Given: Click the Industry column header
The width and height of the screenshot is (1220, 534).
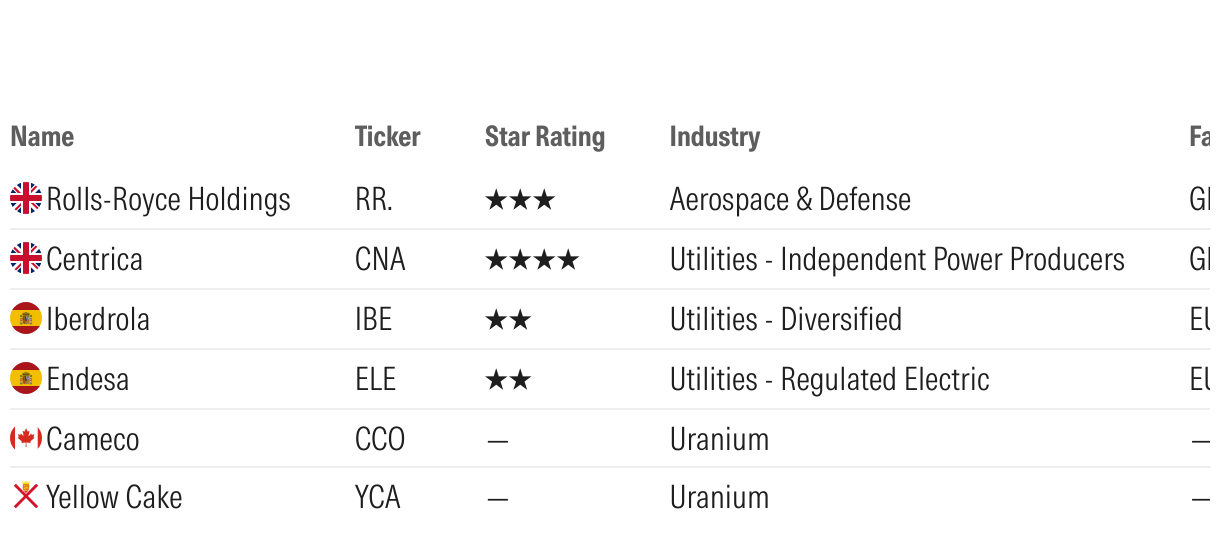Looking at the screenshot, I should [x=714, y=136].
